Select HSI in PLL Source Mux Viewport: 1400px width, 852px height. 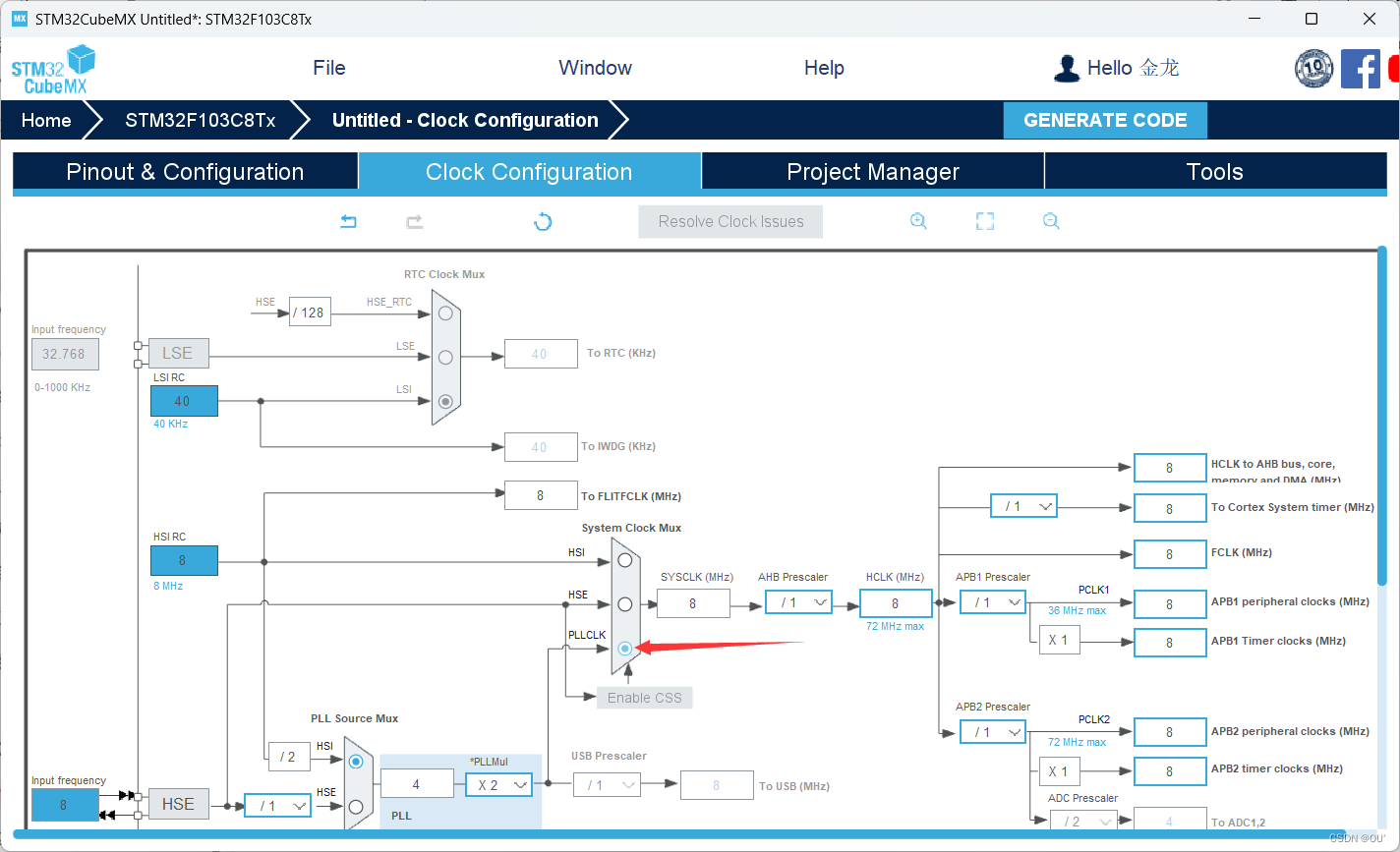tap(356, 762)
